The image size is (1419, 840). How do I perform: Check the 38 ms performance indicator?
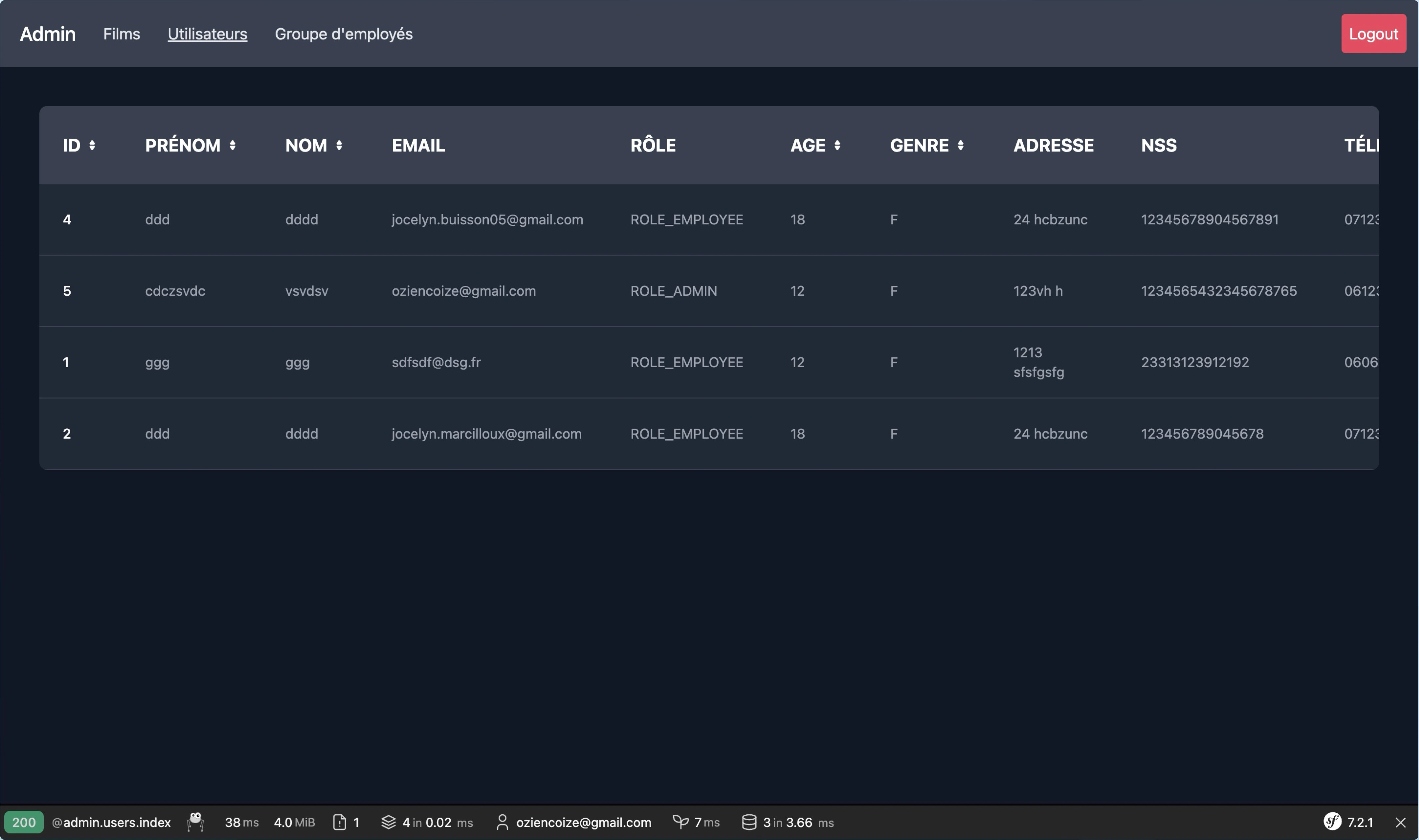click(241, 823)
